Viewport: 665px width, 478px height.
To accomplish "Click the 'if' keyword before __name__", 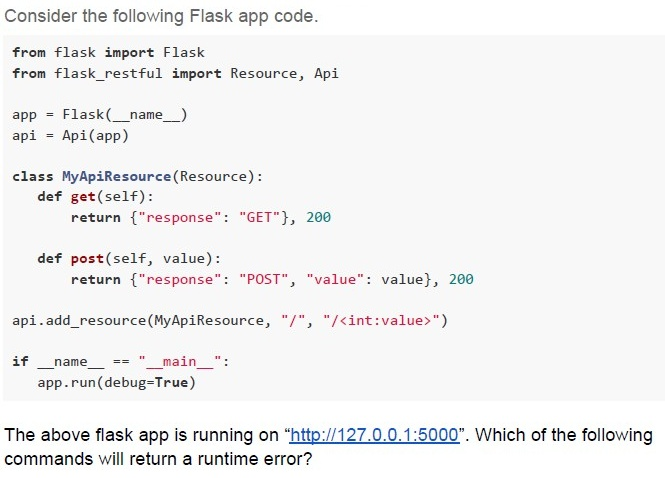I will [x=20, y=362].
